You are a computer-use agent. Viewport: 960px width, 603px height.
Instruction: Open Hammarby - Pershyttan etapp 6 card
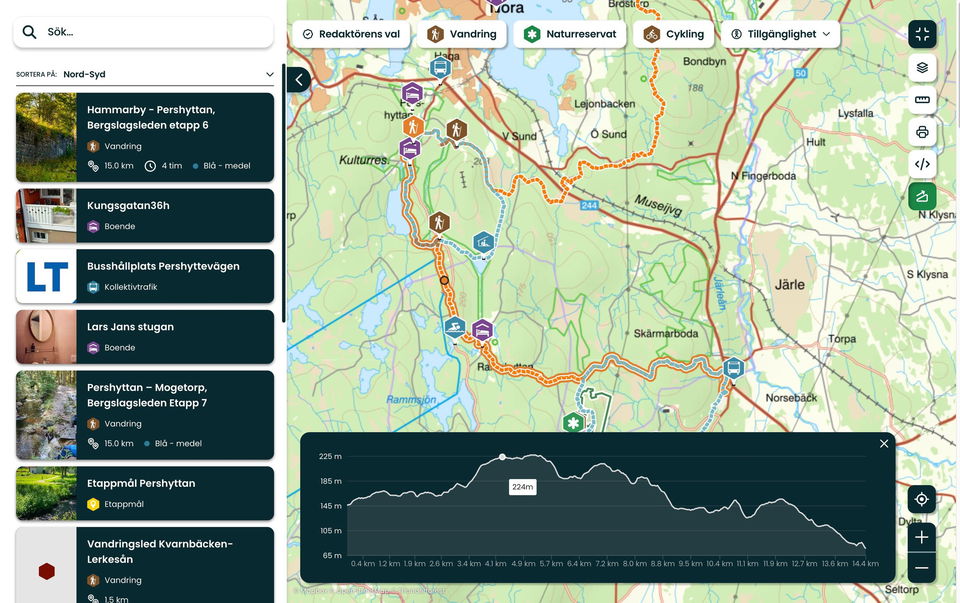(145, 137)
